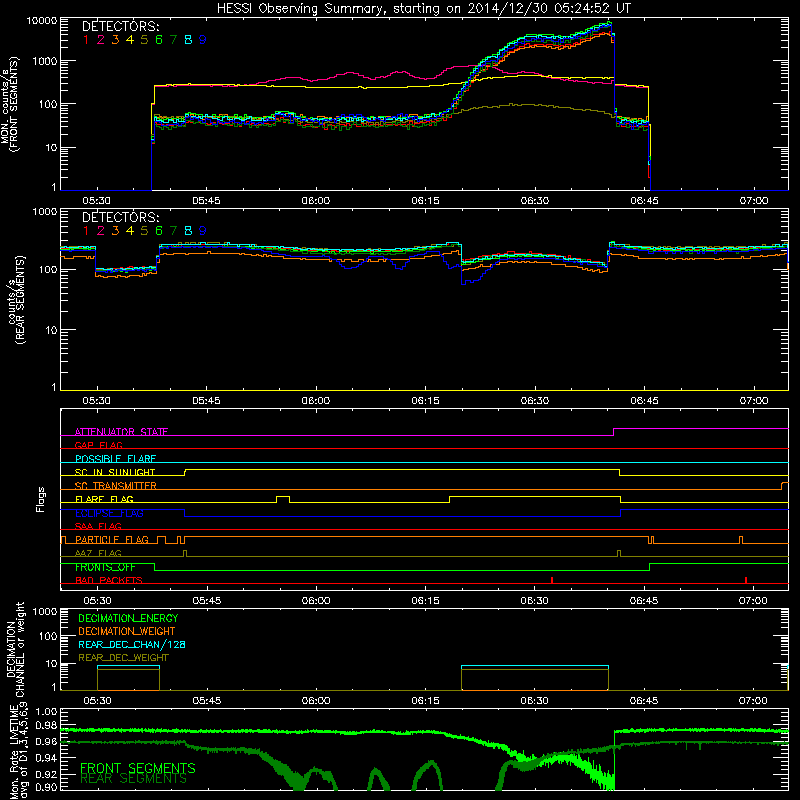Click the ECLIPSE FLAG label
This screenshot has height=800, width=800.
click(x=109, y=513)
